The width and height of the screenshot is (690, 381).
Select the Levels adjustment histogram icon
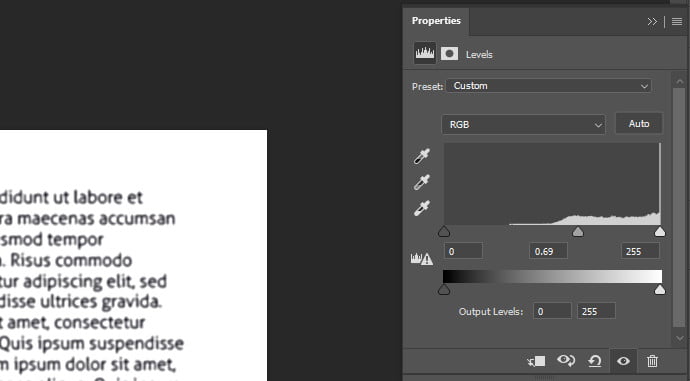click(x=425, y=54)
